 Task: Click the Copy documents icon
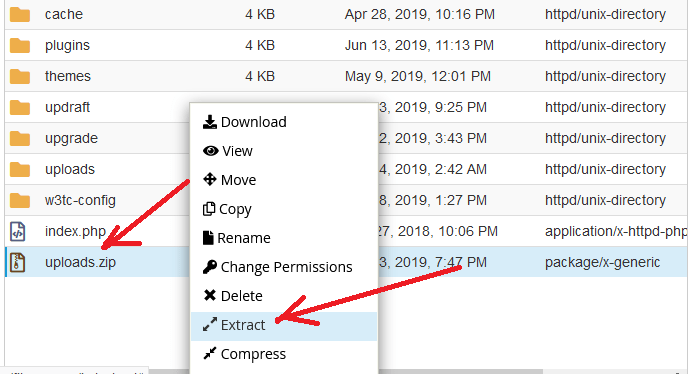209,209
